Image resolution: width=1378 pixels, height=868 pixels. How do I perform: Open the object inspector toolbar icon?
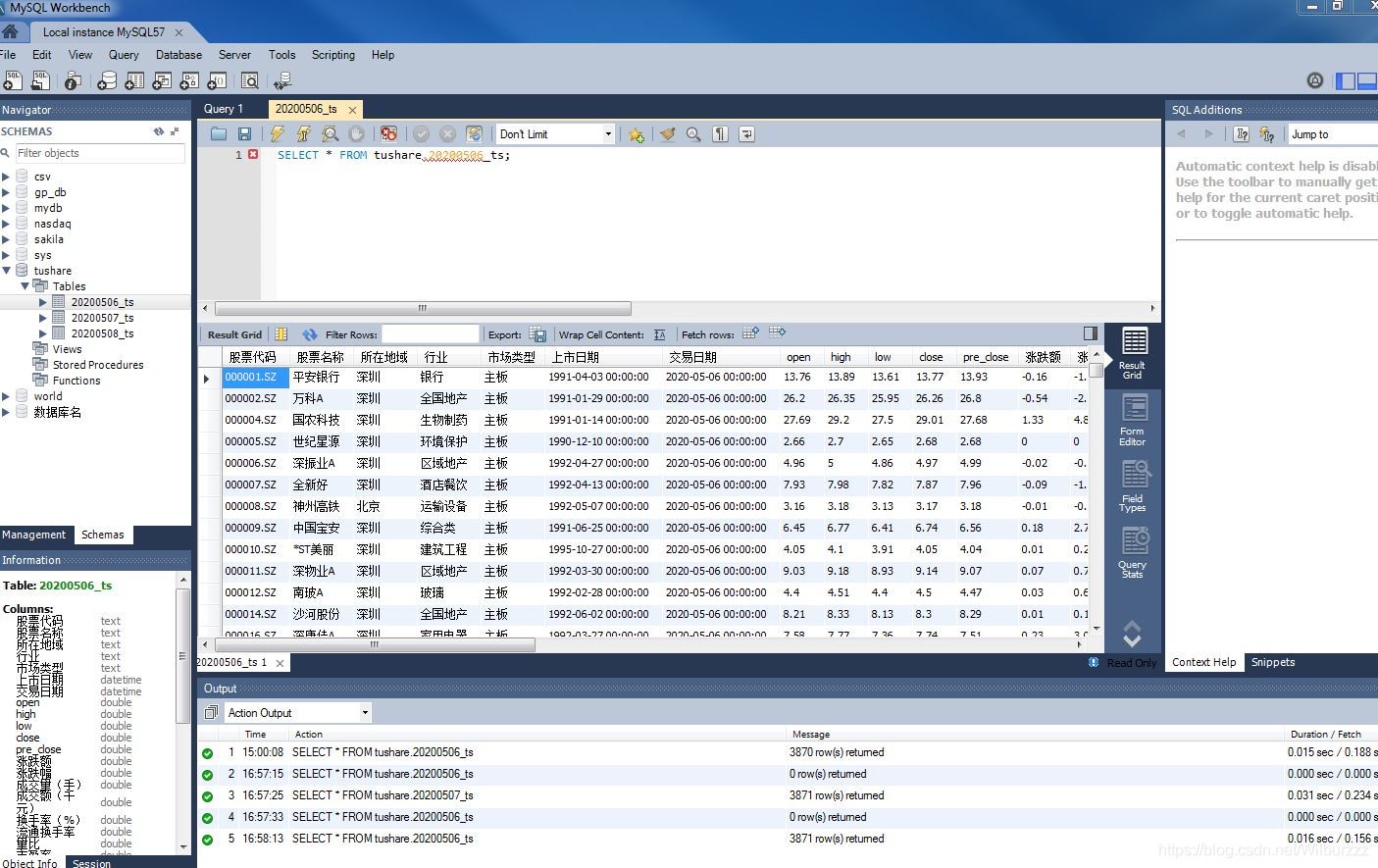[73, 80]
